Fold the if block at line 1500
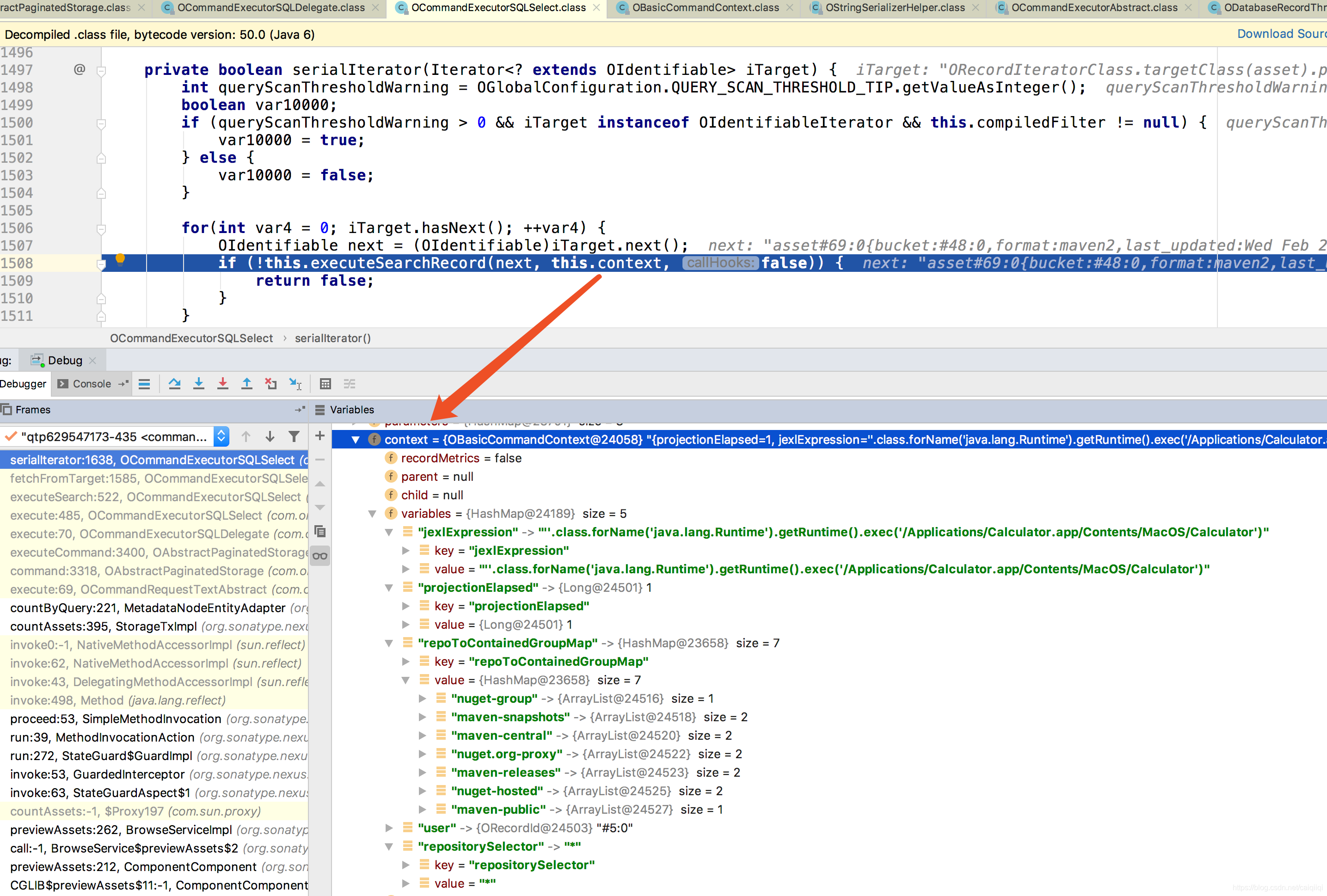 [x=101, y=123]
